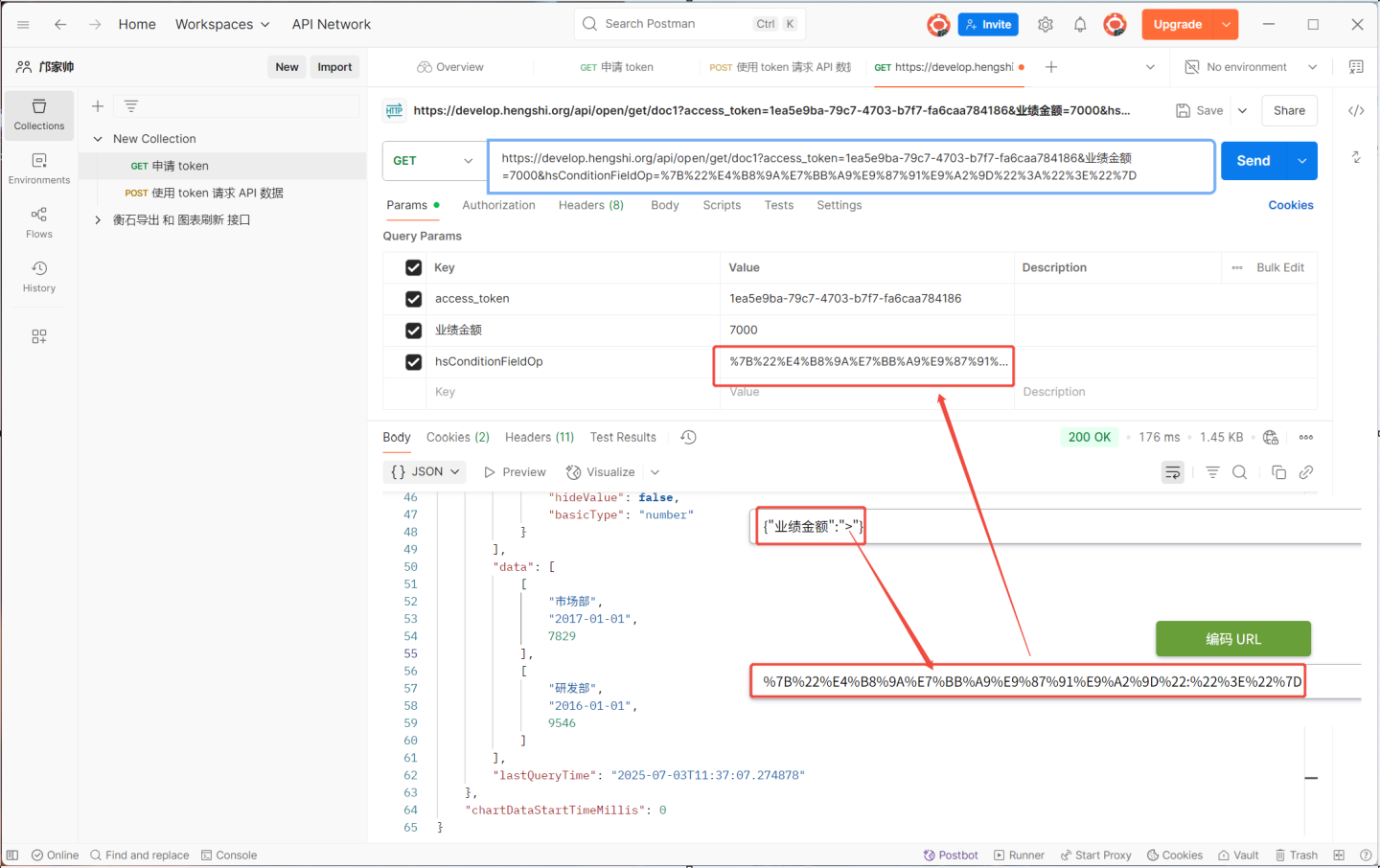Uncheck the hsConditionFieldOp parameter checkbox

414,362
